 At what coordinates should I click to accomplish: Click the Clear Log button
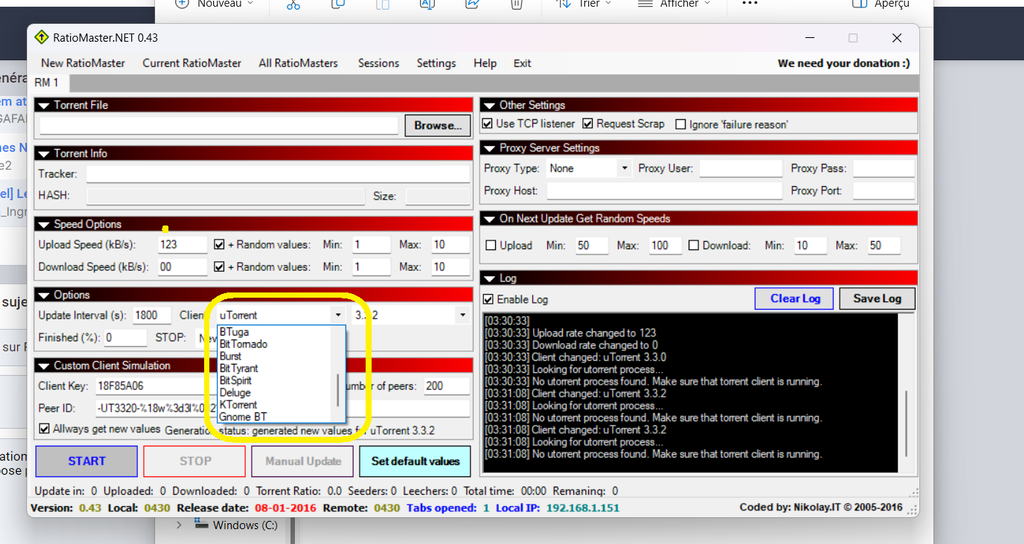coord(795,298)
